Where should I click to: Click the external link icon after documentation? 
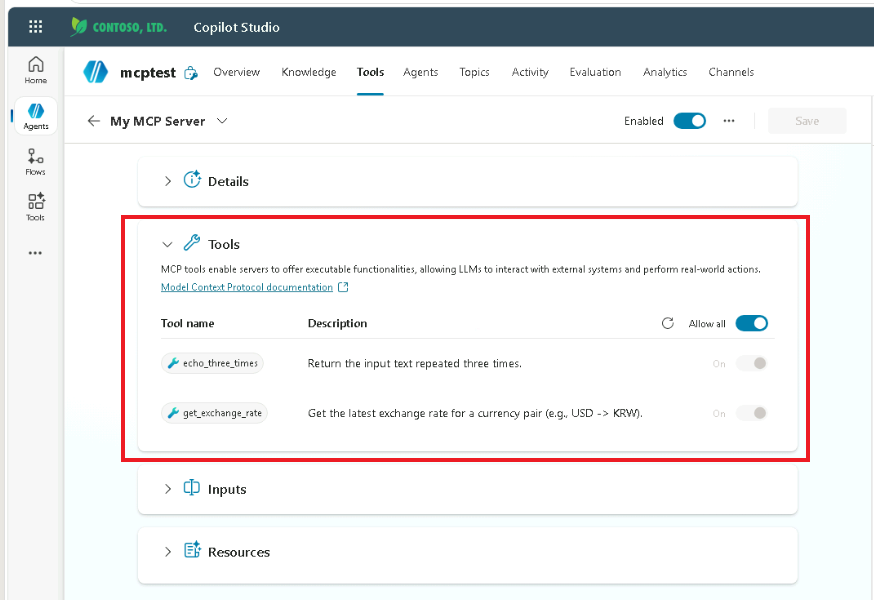343,287
